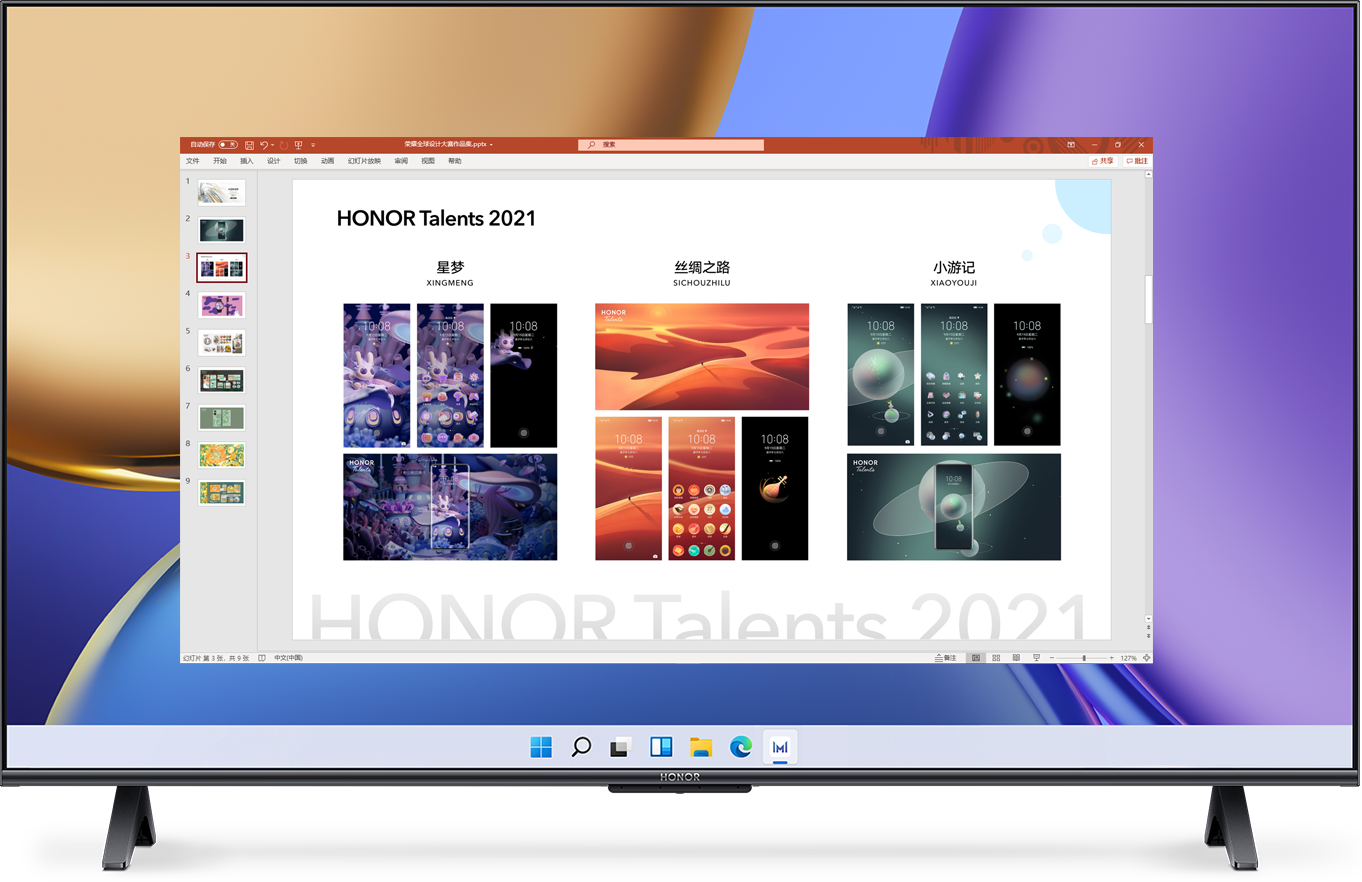
Task: Click the XIAOYOUJI subtitle text
Action: point(954,283)
